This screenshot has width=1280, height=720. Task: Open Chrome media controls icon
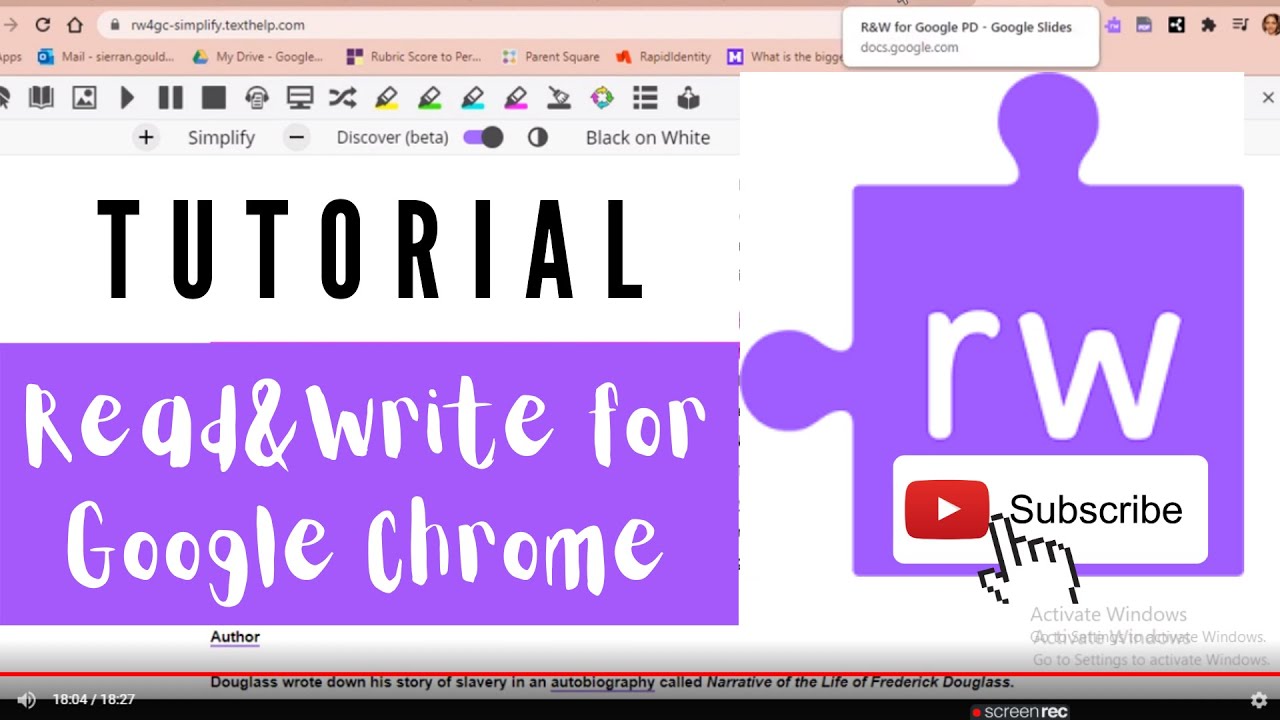tap(1240, 25)
